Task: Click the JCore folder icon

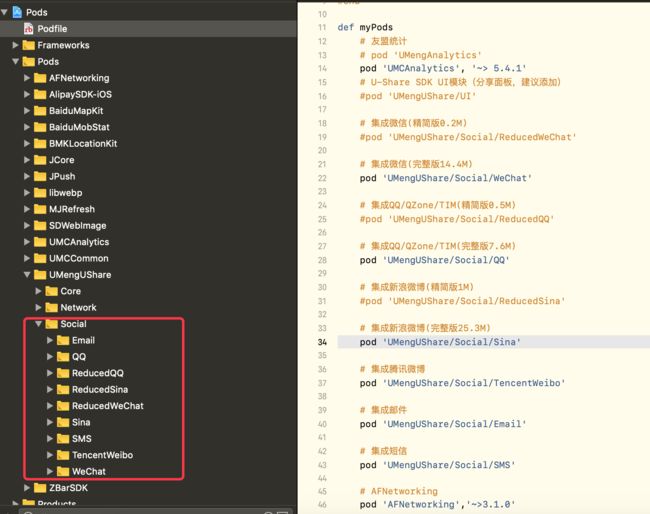Action: coord(40,160)
